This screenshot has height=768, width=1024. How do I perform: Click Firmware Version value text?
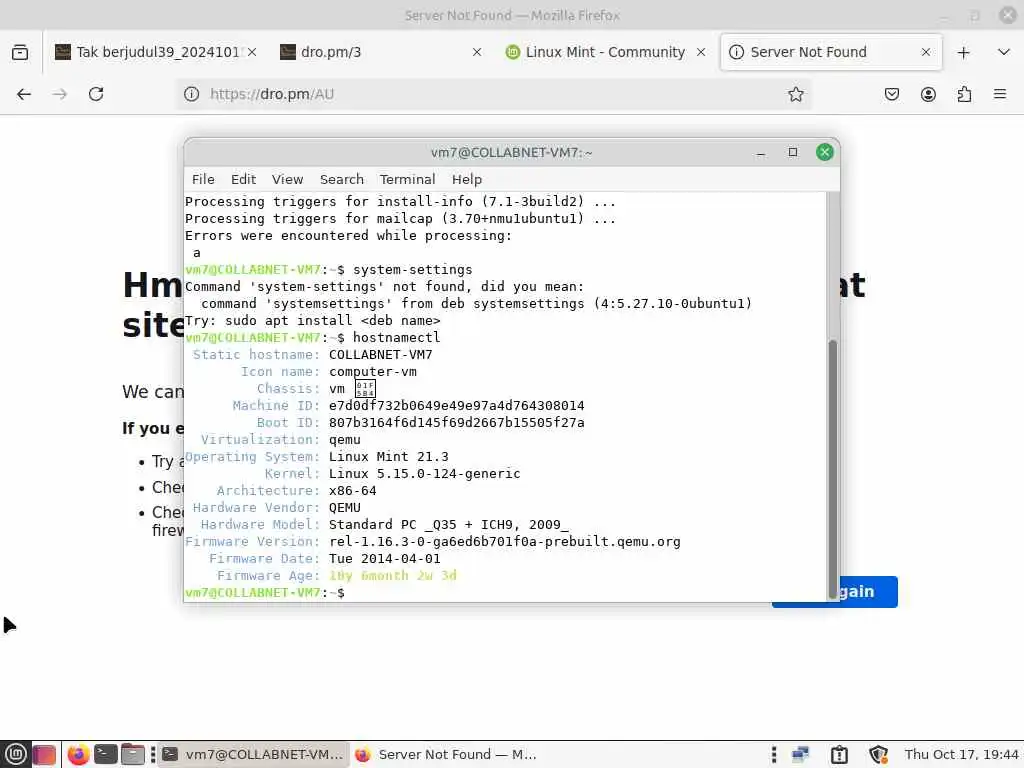point(504,541)
